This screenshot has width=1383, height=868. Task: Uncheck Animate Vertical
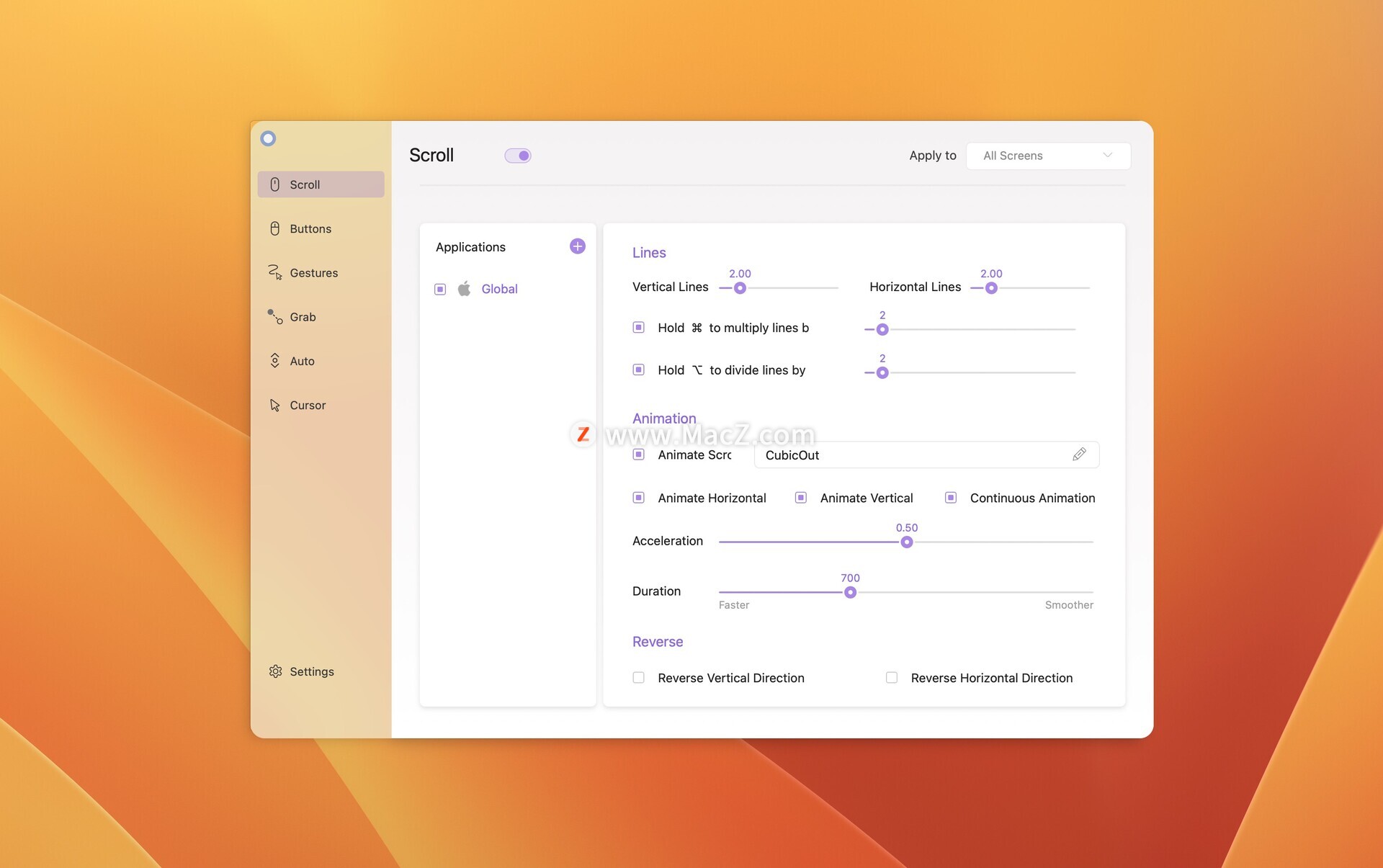[x=800, y=498]
